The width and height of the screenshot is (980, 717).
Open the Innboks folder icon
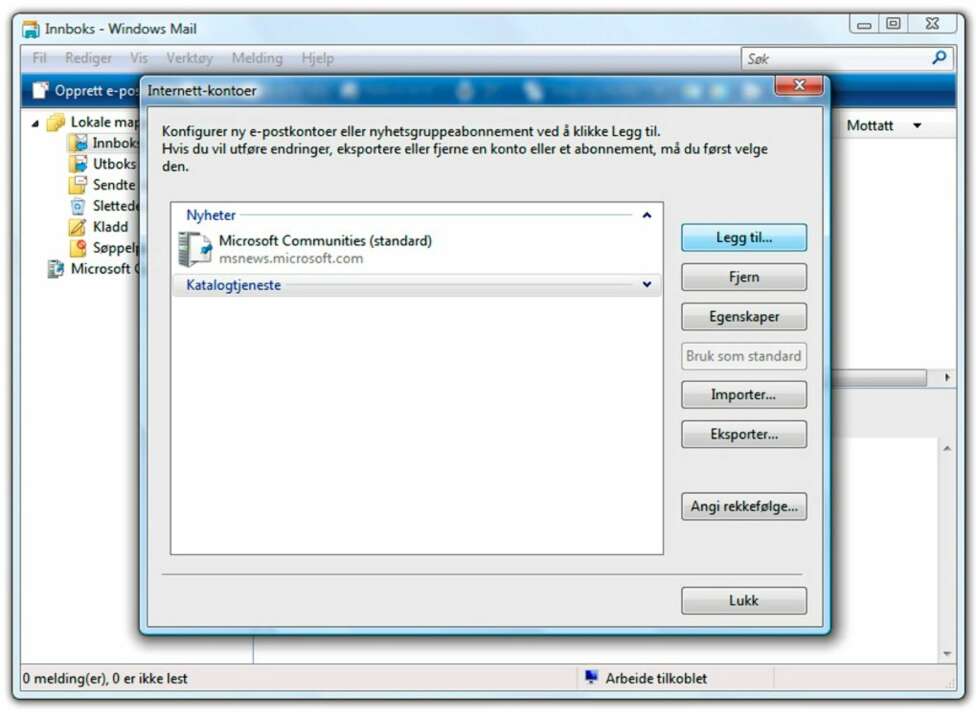pyautogui.click(x=79, y=143)
